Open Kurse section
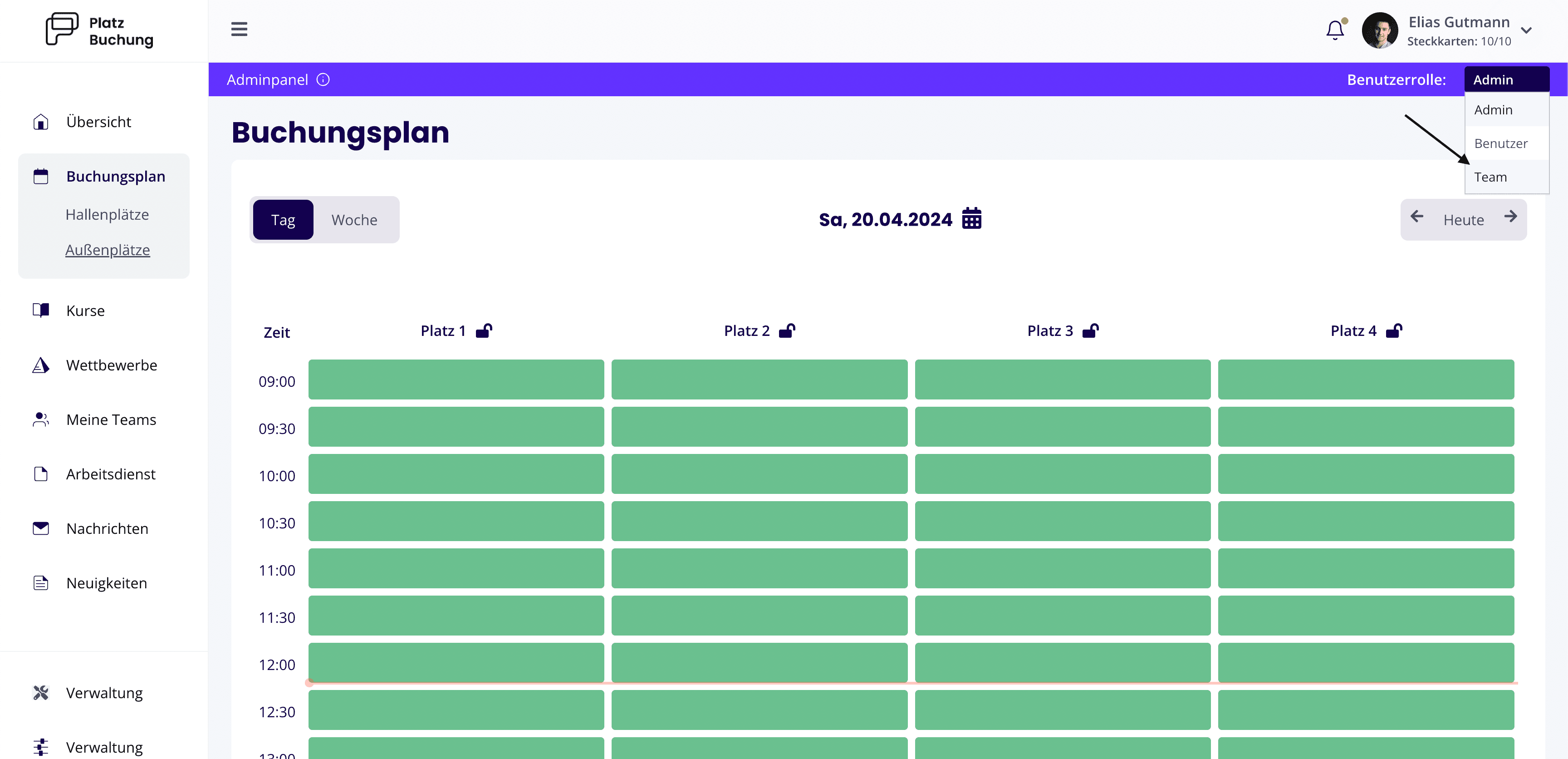The height and width of the screenshot is (759, 1568). [85, 310]
